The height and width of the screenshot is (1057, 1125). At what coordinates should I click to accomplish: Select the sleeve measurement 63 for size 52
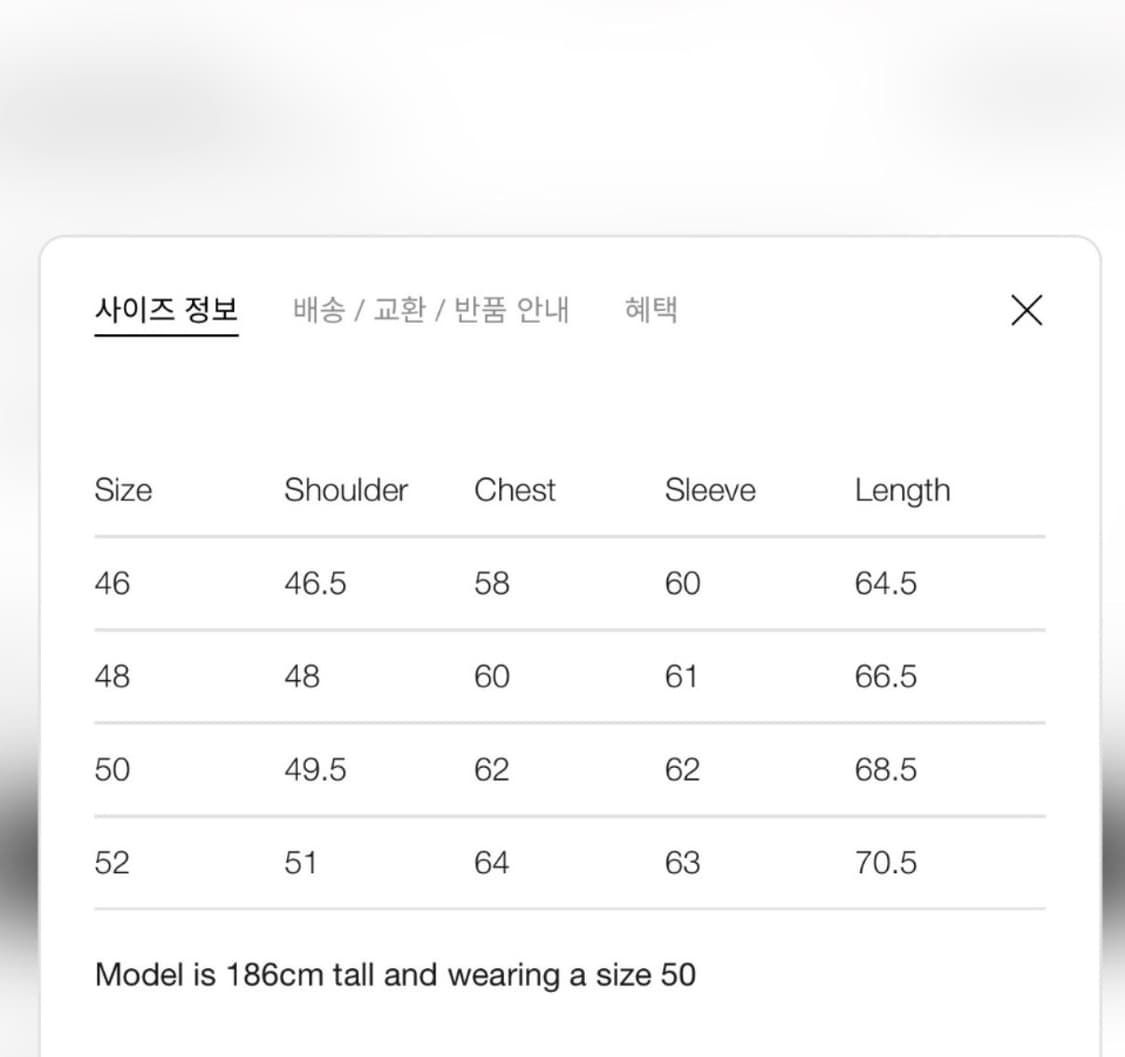pyautogui.click(x=683, y=863)
